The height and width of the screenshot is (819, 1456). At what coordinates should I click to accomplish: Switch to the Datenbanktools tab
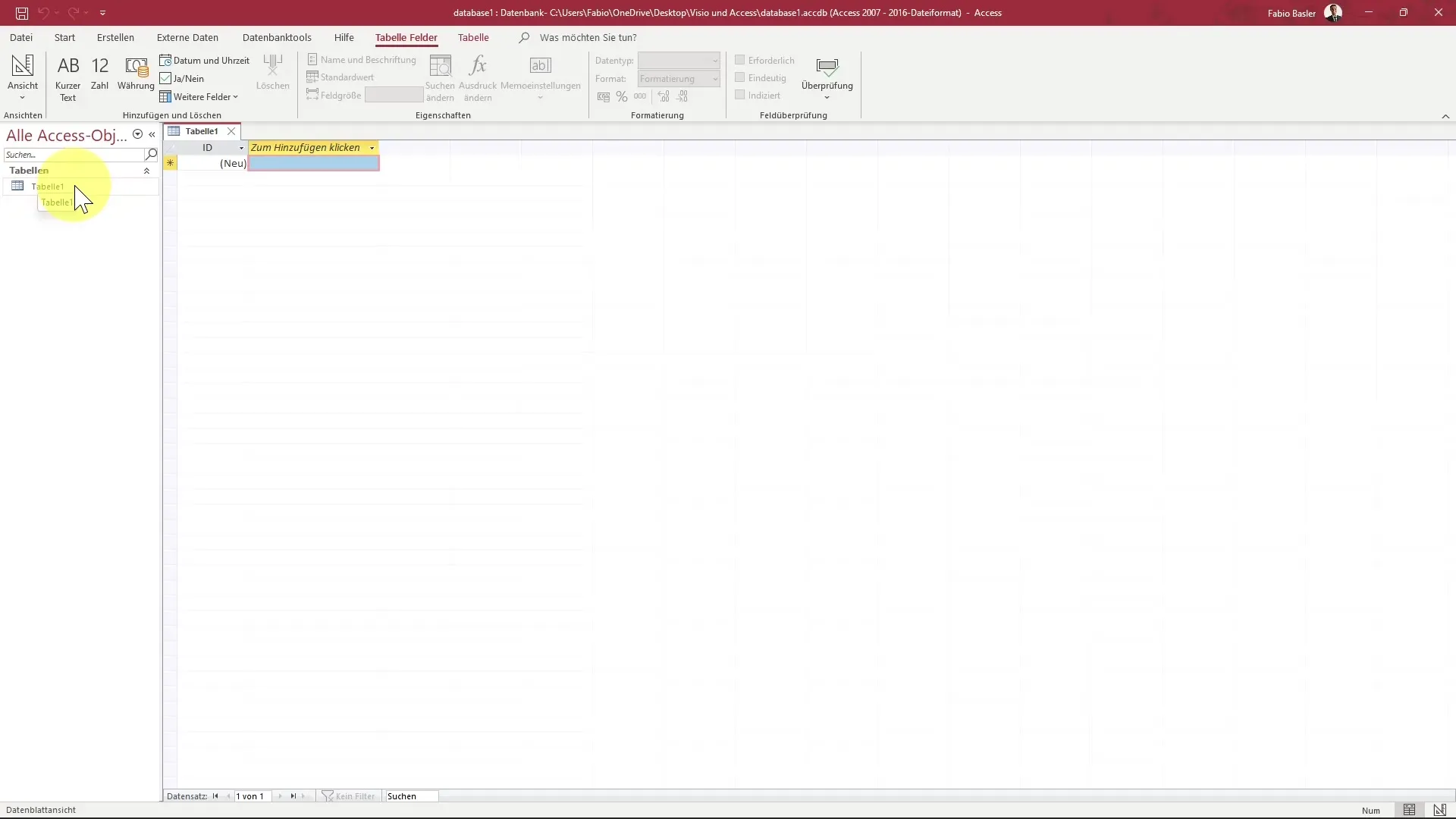[x=277, y=37]
